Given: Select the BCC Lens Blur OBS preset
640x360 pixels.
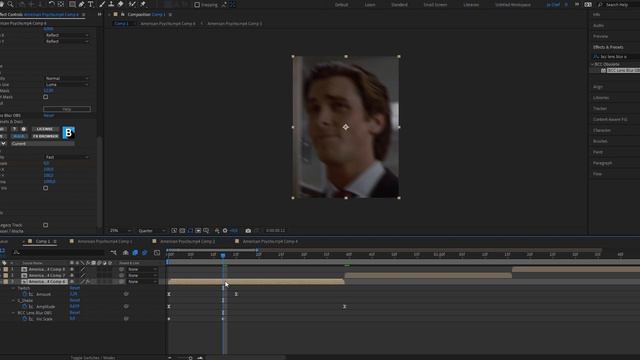Looking at the screenshot, I should [x=623, y=71].
